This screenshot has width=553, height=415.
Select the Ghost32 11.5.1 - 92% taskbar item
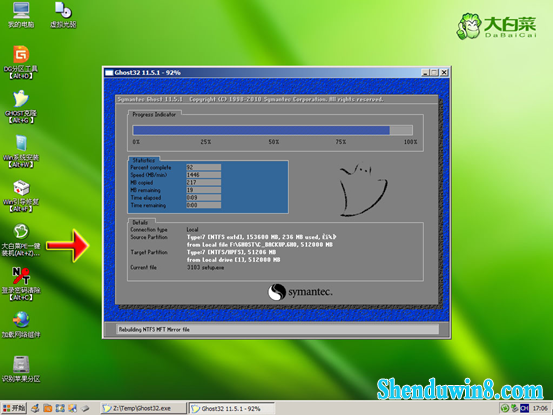(x=232, y=408)
